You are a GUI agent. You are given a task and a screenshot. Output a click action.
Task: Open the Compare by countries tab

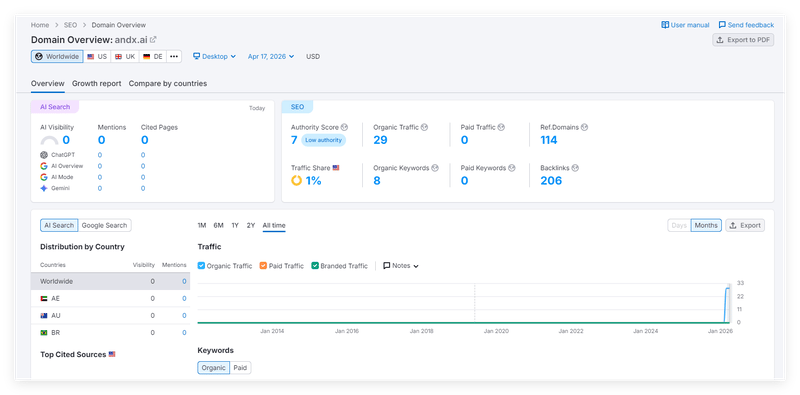pyautogui.click(x=168, y=84)
